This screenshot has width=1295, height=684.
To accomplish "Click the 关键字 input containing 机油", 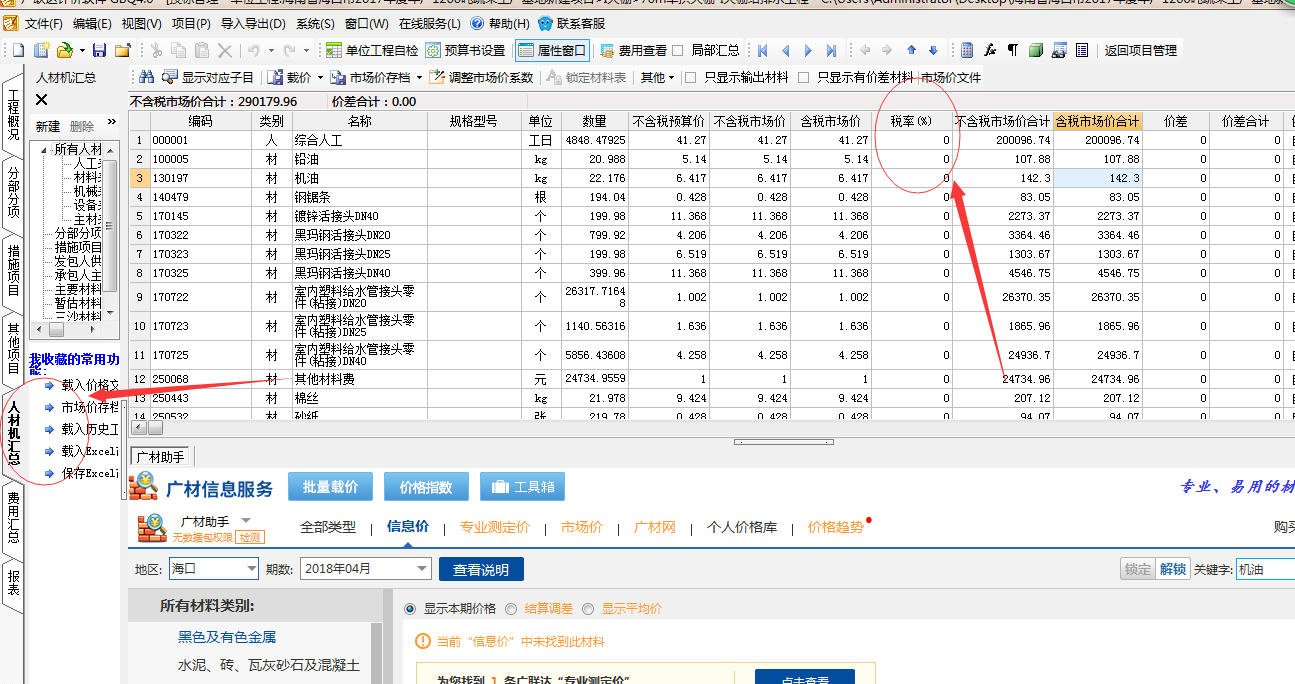I will click(1265, 569).
